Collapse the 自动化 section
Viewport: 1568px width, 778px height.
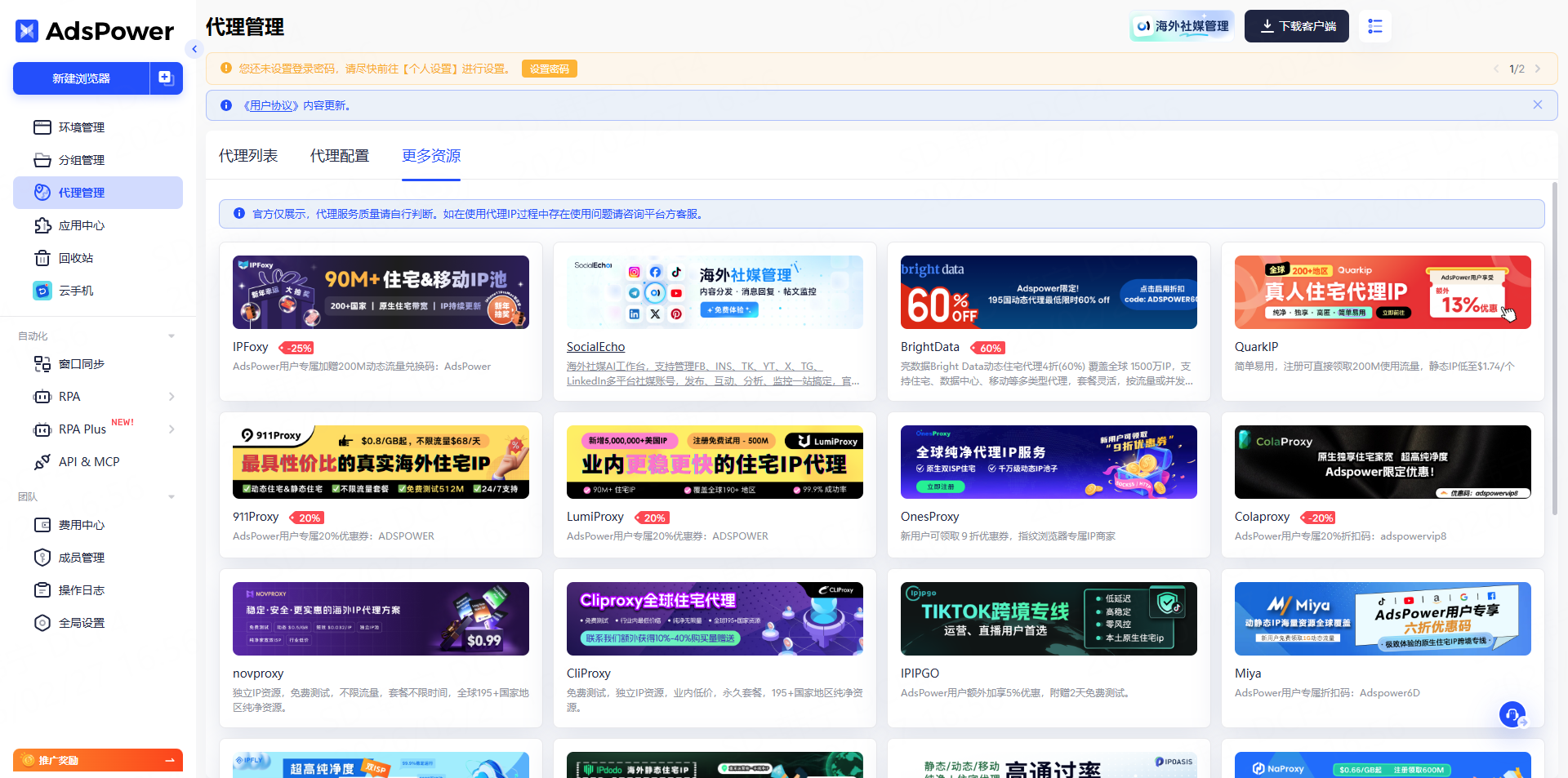pos(171,336)
